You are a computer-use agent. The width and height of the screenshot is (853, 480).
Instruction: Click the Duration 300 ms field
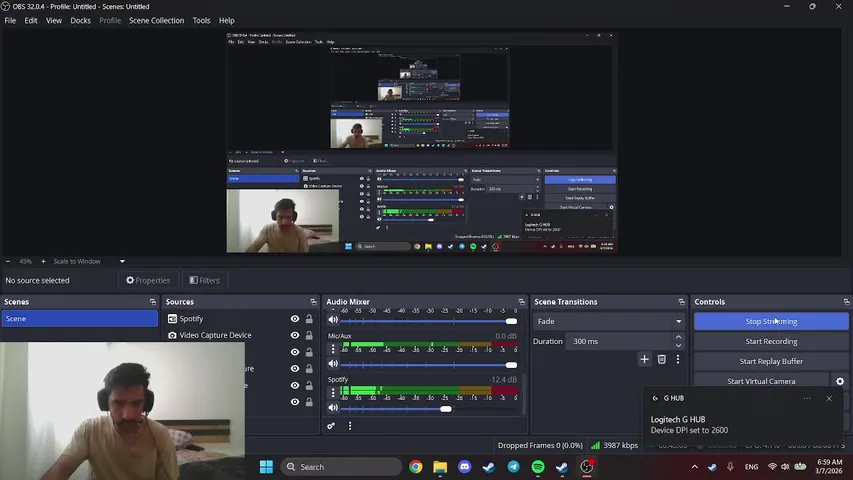tap(620, 341)
